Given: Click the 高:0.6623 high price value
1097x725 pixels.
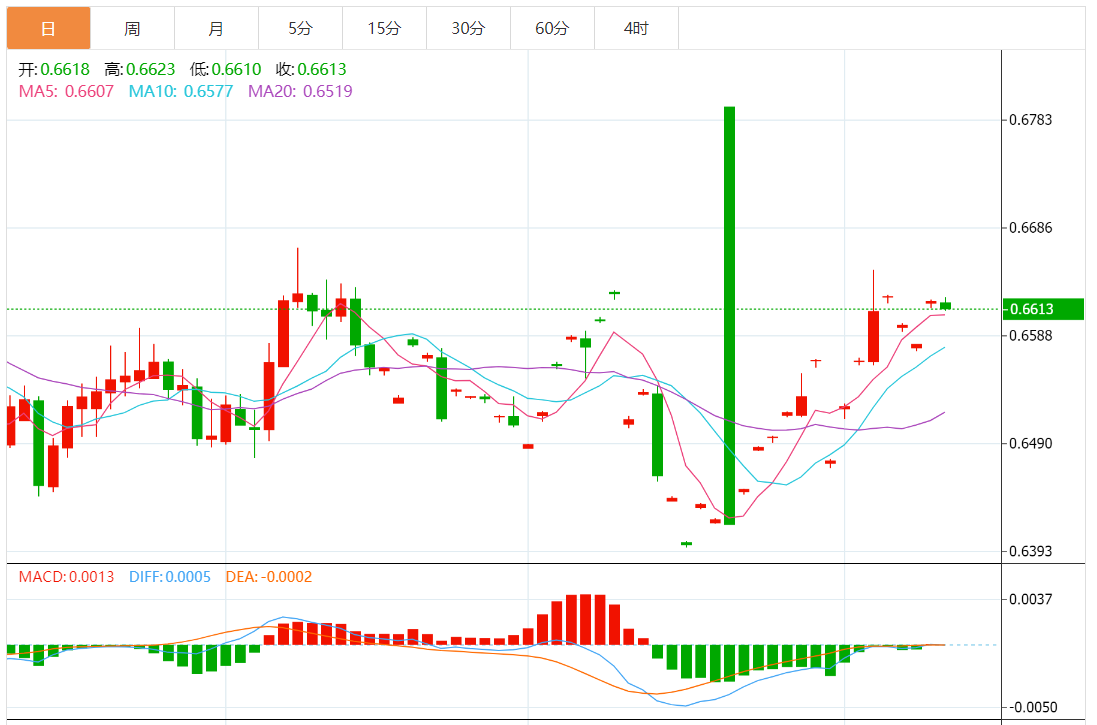Looking at the screenshot, I should tap(140, 69).
